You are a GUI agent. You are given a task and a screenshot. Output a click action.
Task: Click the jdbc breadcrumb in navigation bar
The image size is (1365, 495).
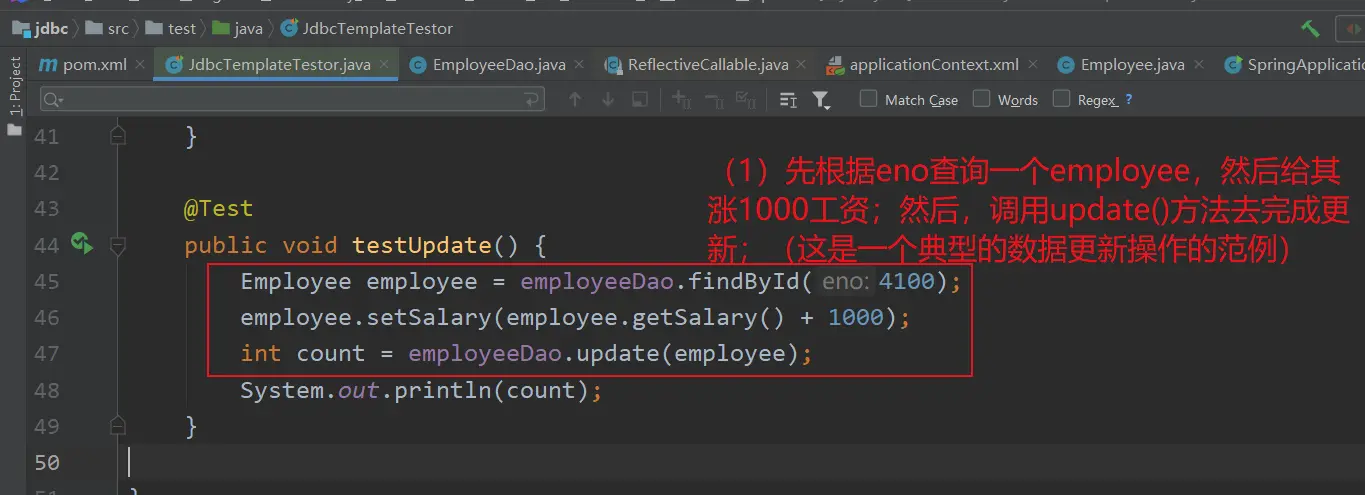coord(40,28)
